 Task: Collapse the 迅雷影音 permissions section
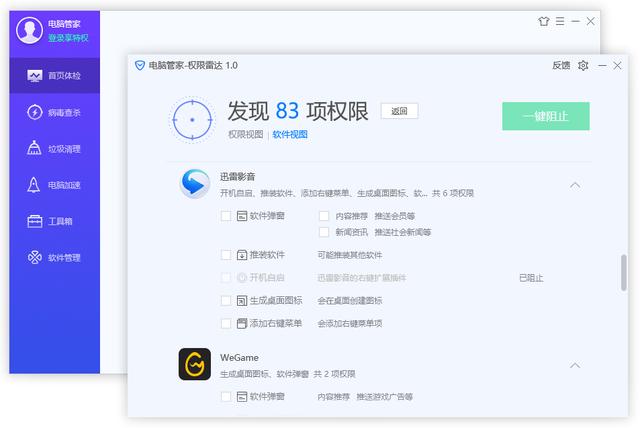[x=575, y=185]
